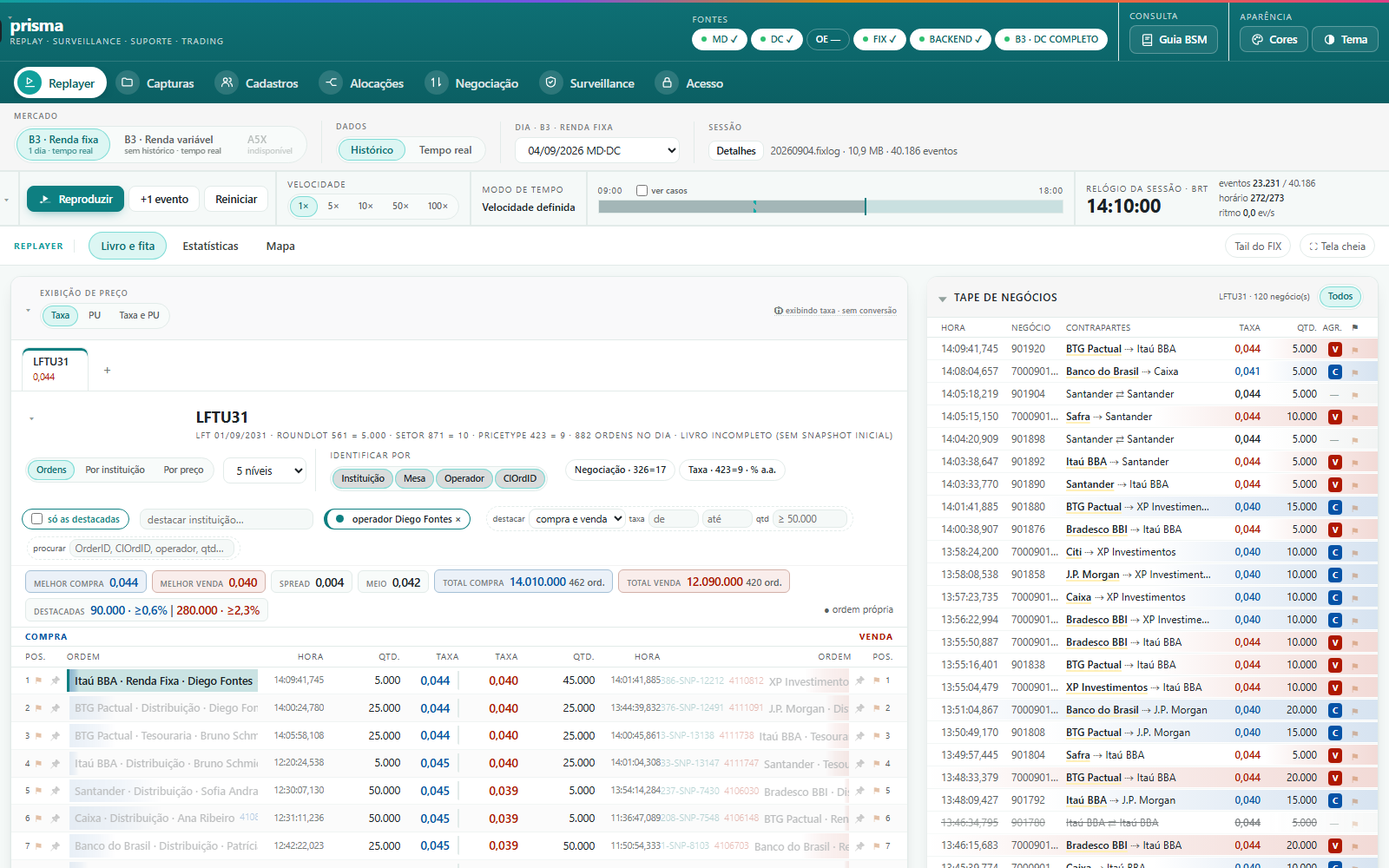Collapse the Exibição de Preço section
The width and height of the screenshot is (1389, 868).
click(x=28, y=310)
